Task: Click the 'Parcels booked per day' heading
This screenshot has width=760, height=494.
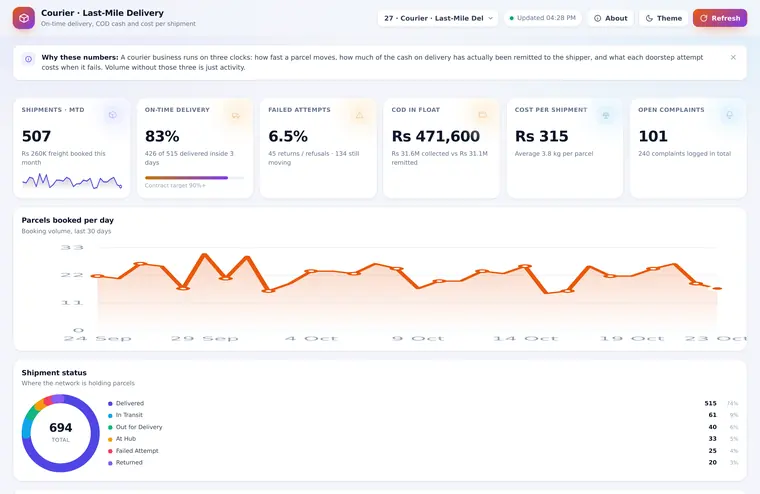Action: coord(68,220)
